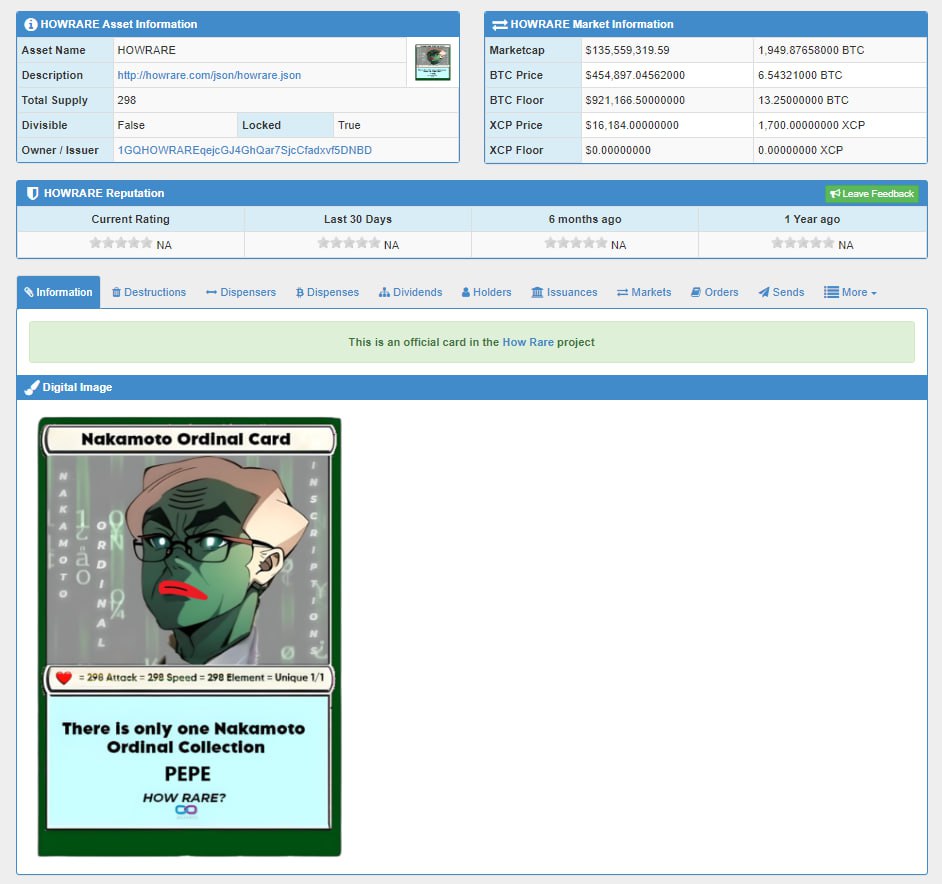Click the Current Rating stars
942x884 pixels.
[121, 243]
